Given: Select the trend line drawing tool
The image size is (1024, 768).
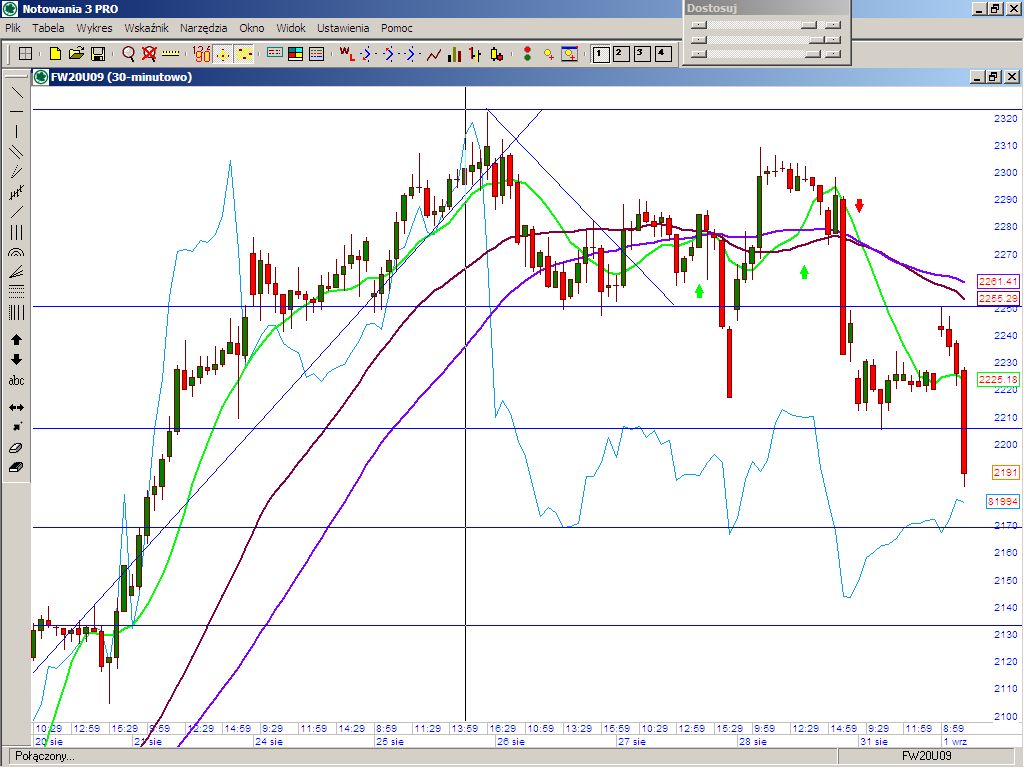Looking at the screenshot, I should pos(16,92).
